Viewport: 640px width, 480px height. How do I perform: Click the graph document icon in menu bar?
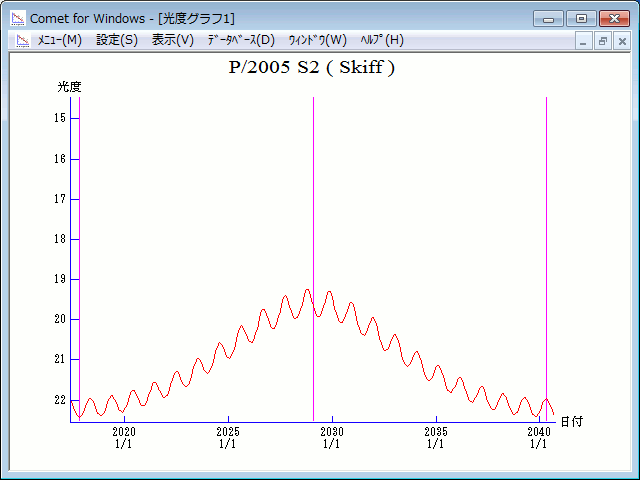pos(20,40)
